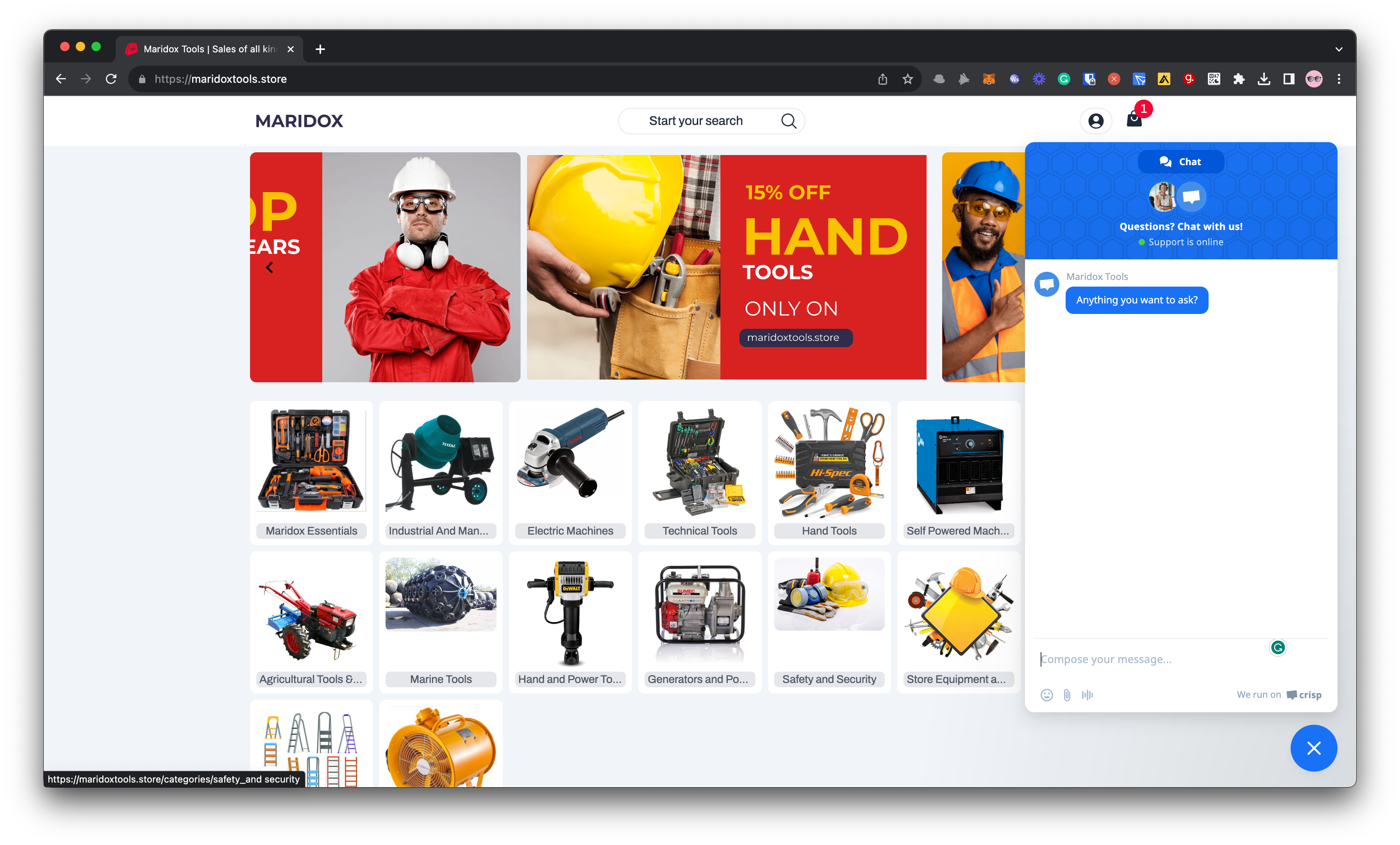Select the Maridox Tools browser tab
Viewport: 1400px width, 845px height.
click(x=210, y=50)
